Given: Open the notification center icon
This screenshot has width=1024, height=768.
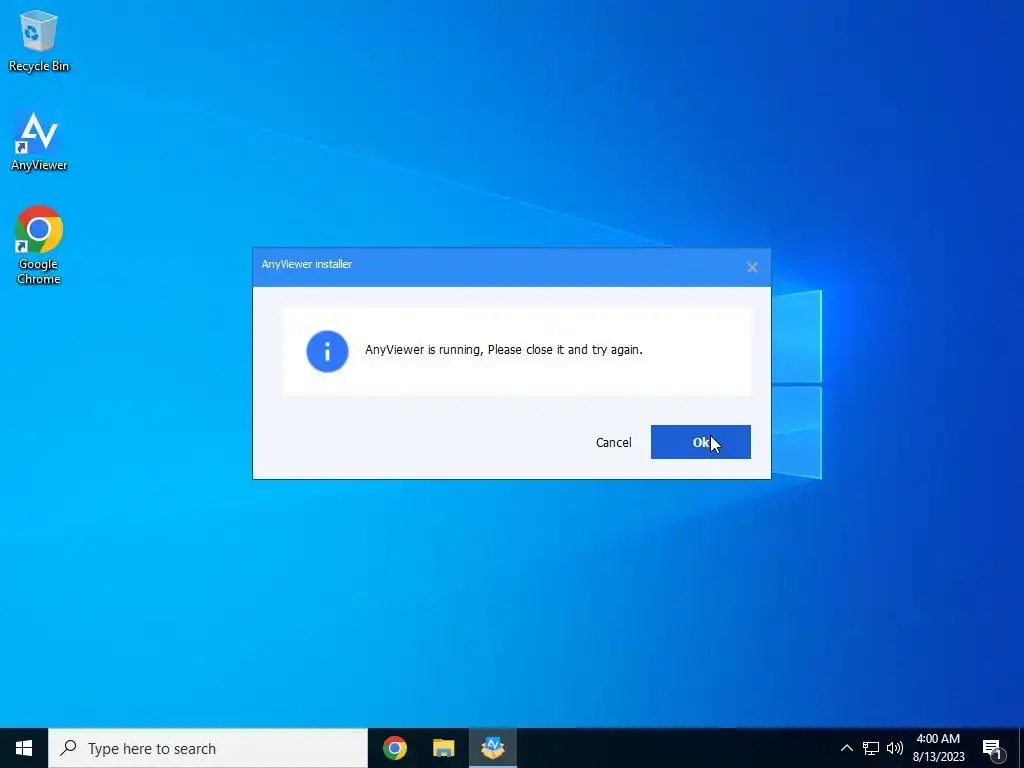Looking at the screenshot, I should click(993, 748).
